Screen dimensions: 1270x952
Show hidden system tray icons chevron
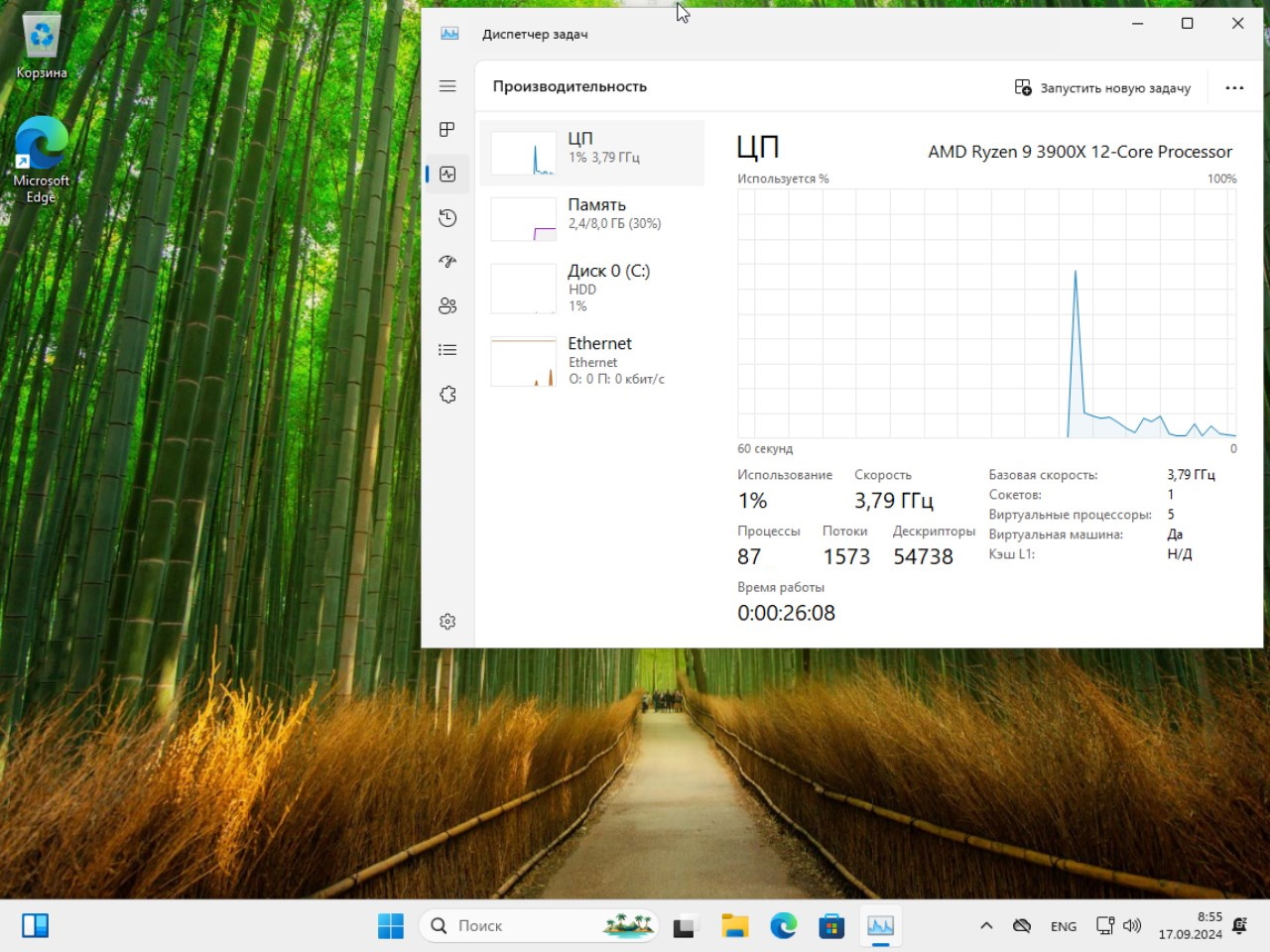pos(986,925)
